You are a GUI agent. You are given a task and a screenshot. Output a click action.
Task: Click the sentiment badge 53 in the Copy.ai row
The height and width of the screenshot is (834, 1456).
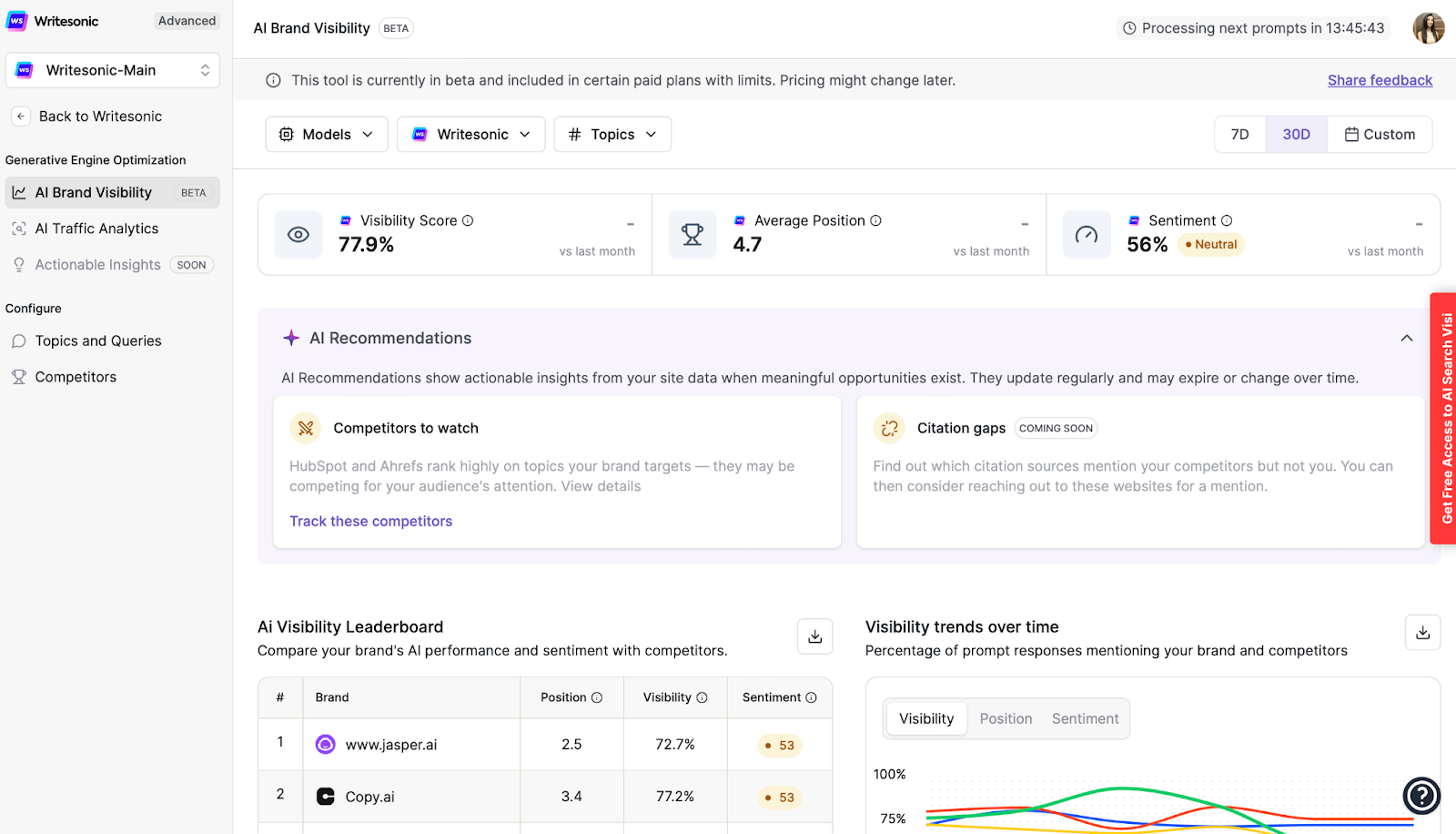[x=780, y=798]
